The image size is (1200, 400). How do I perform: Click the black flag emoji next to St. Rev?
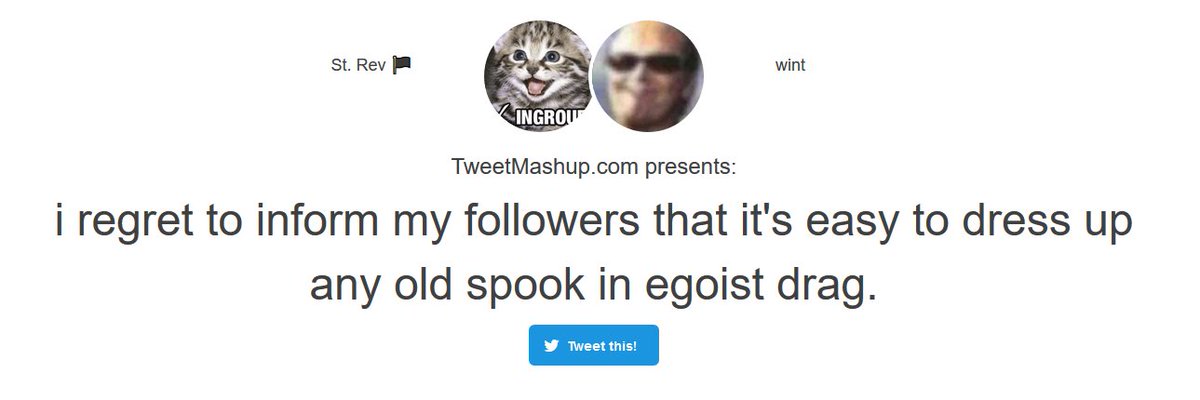[x=402, y=65]
